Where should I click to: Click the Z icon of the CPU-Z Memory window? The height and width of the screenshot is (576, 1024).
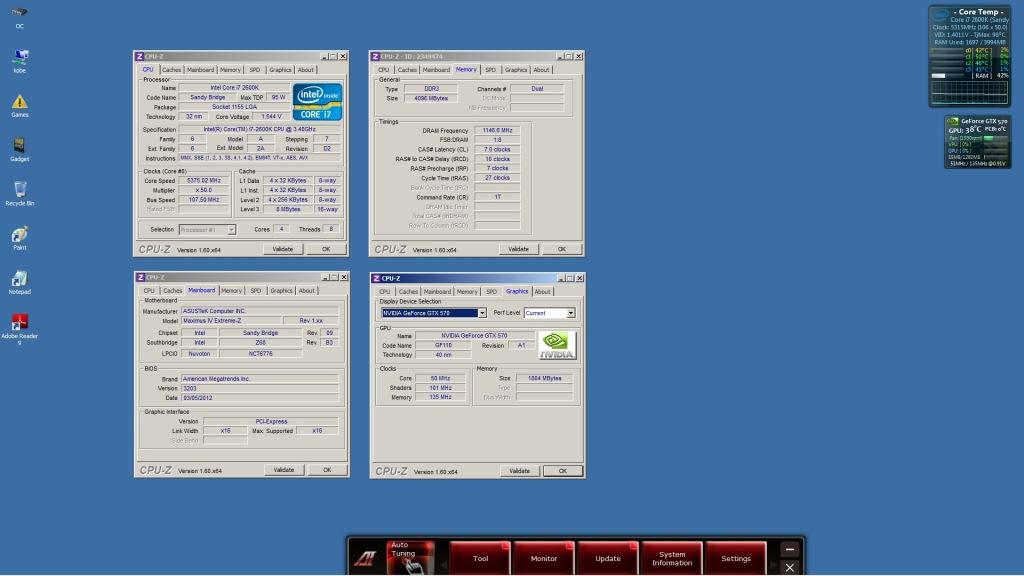pyautogui.click(x=375, y=57)
